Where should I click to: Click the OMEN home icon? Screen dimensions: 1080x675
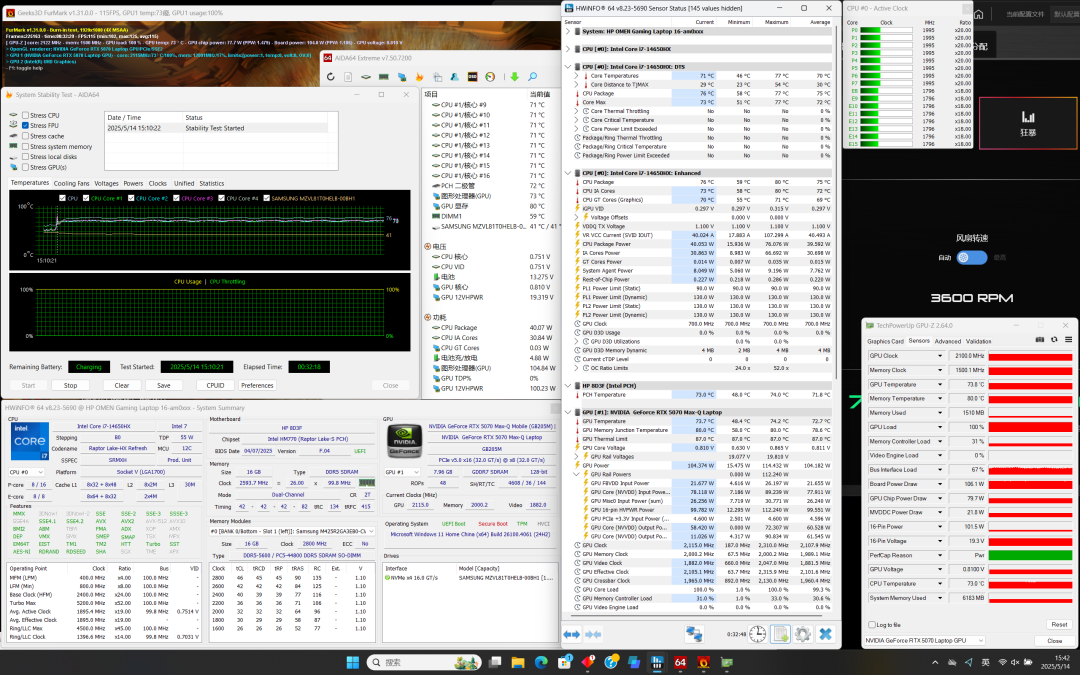click(979, 14)
